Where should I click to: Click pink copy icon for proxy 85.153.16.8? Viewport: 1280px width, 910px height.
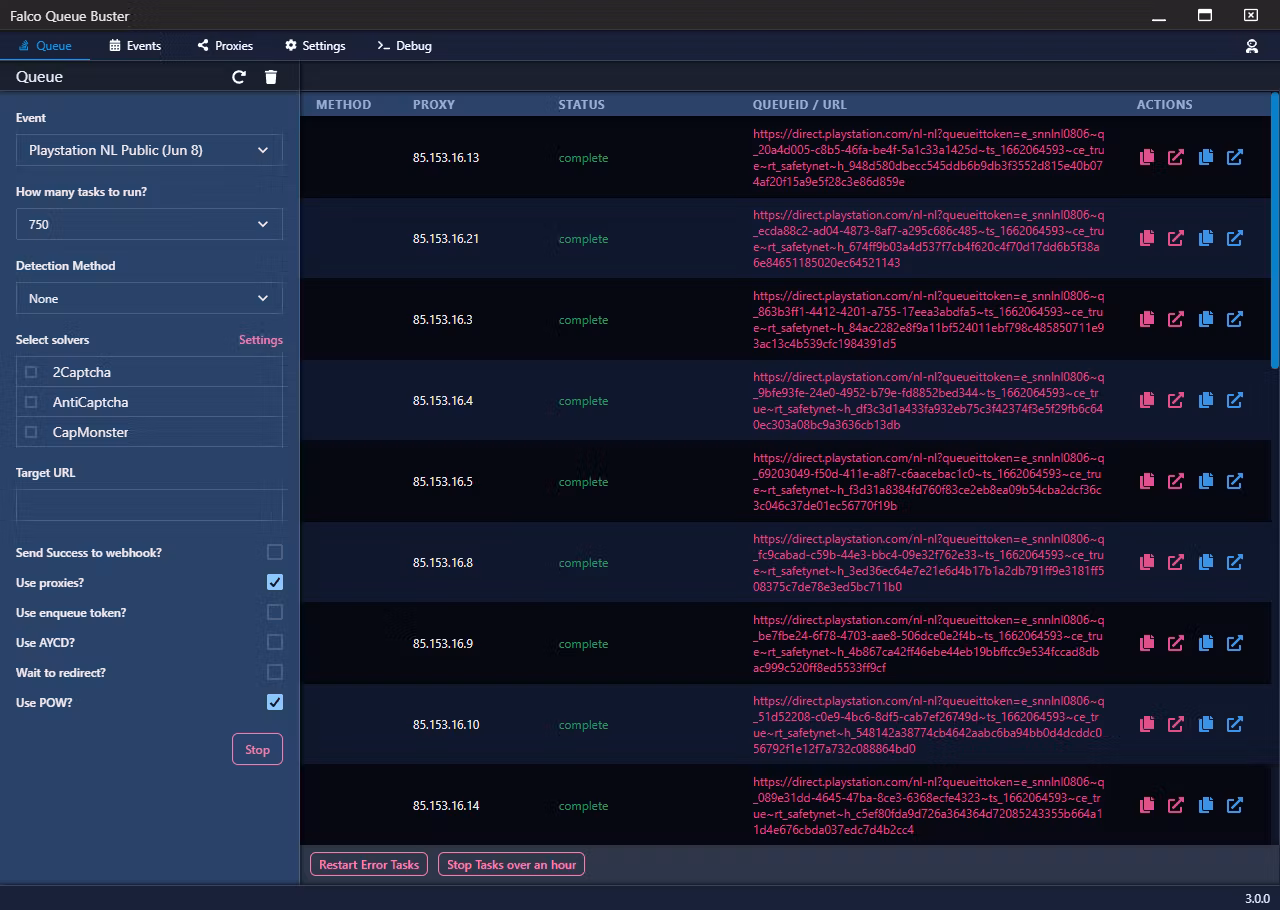(1147, 563)
